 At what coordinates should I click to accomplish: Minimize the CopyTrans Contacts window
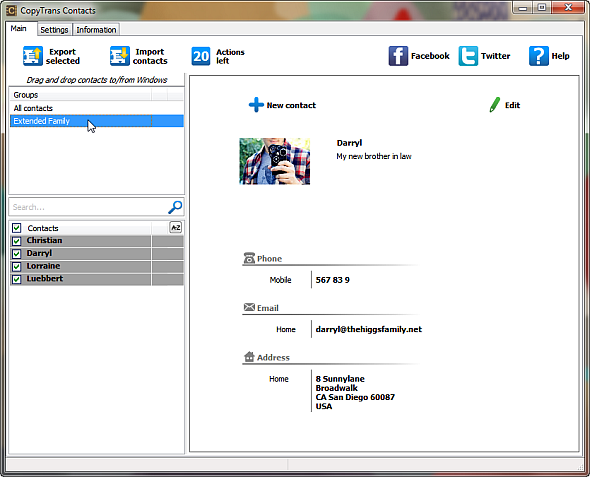523,8
